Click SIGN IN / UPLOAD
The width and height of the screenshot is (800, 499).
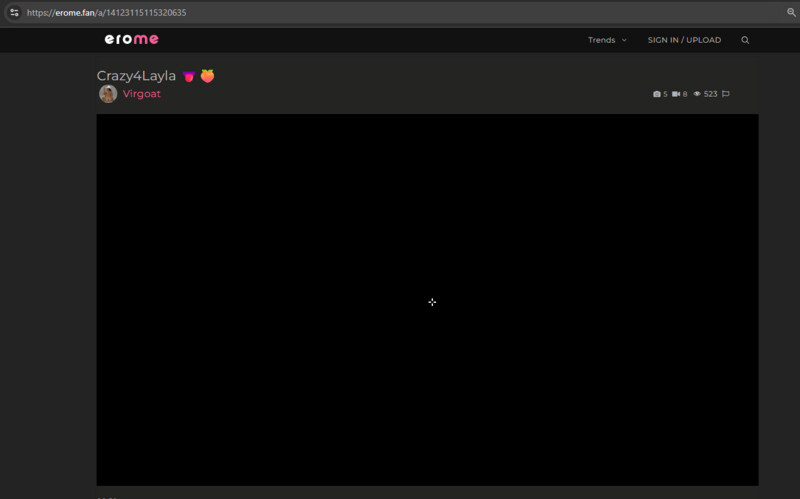(x=684, y=40)
